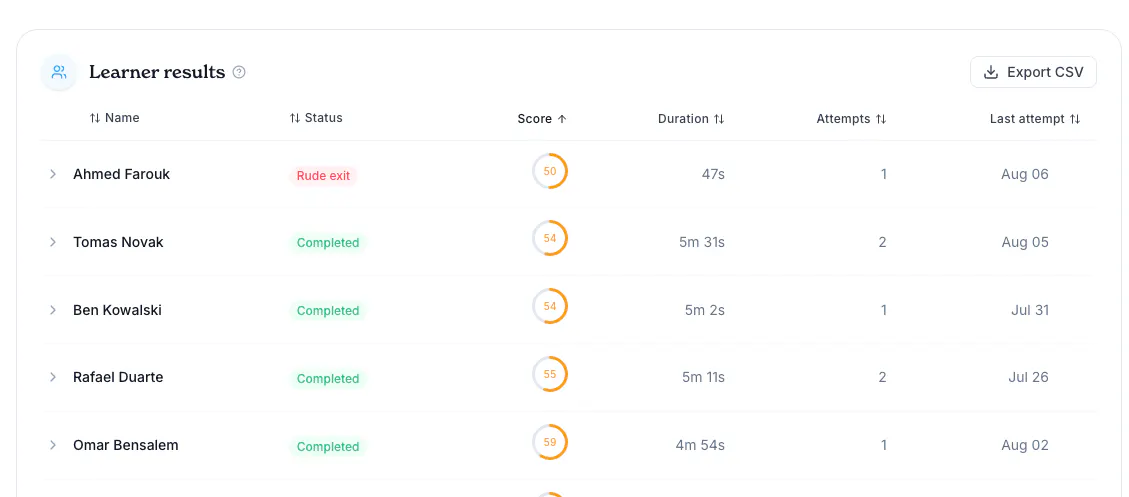
Task: Click the Completed badge for Tomas Novak
Action: pyautogui.click(x=328, y=243)
